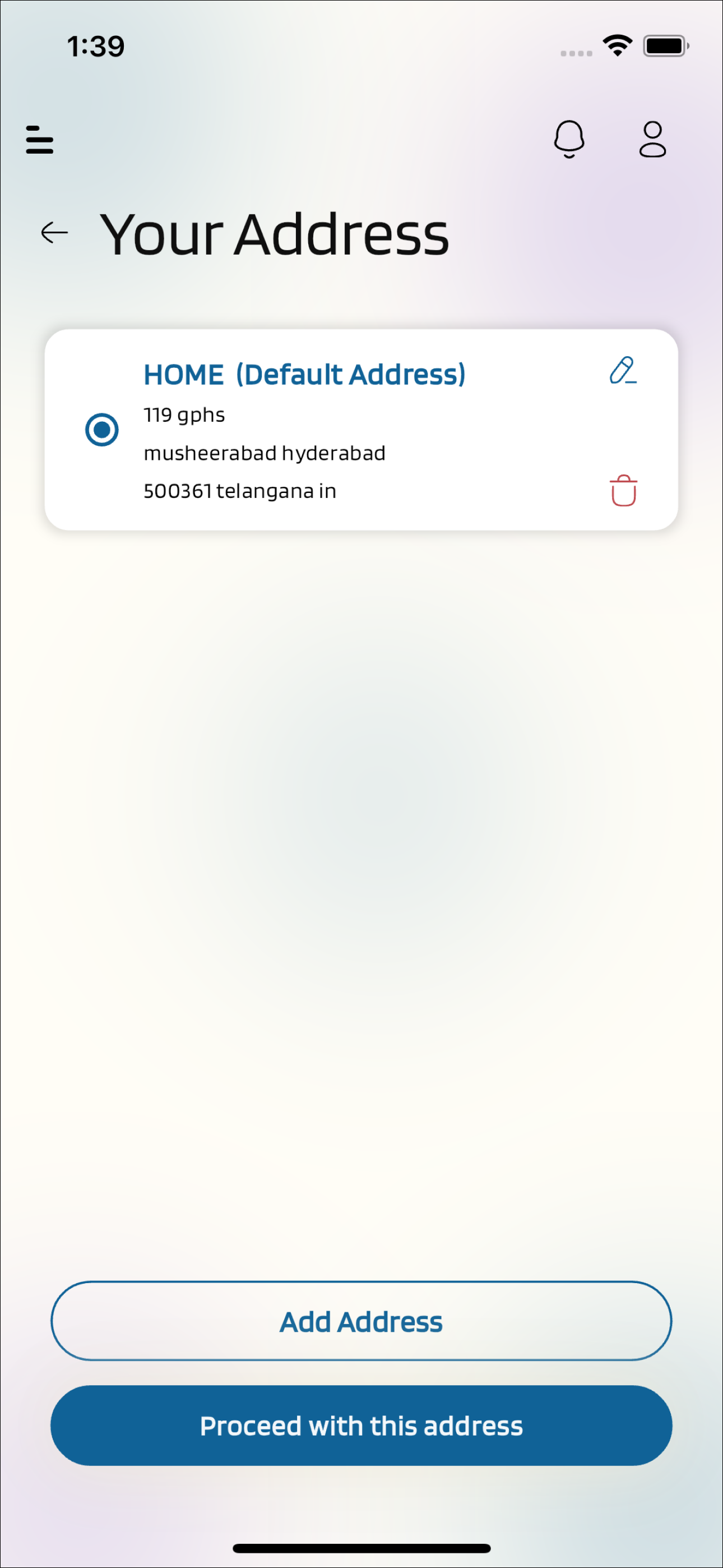Tap the HOME label on the card

[184, 375]
